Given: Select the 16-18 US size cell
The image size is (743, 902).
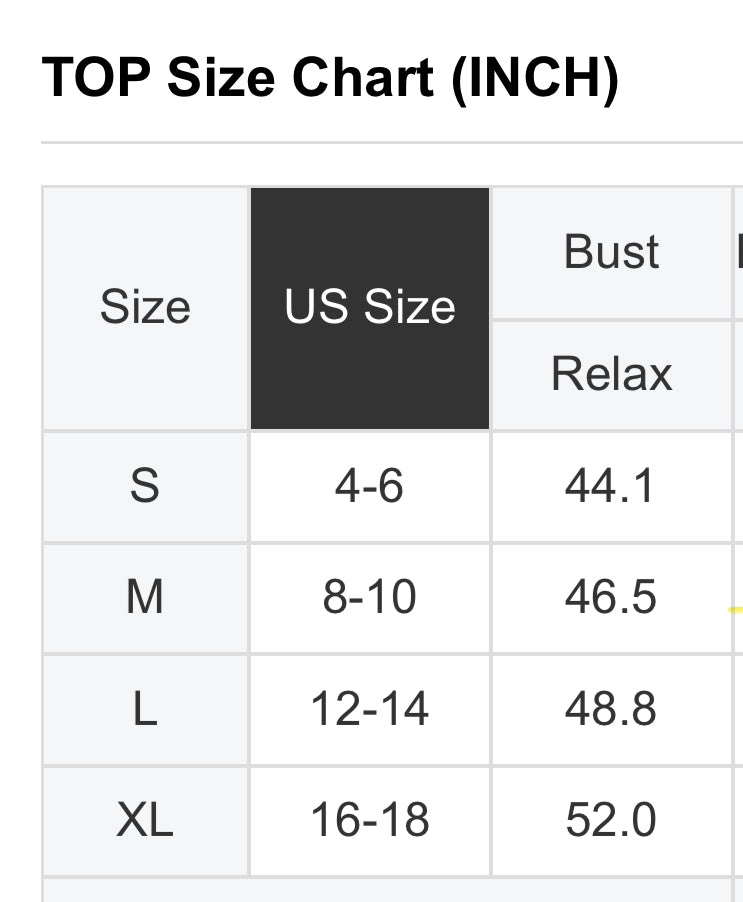Looking at the screenshot, I should (370, 821).
